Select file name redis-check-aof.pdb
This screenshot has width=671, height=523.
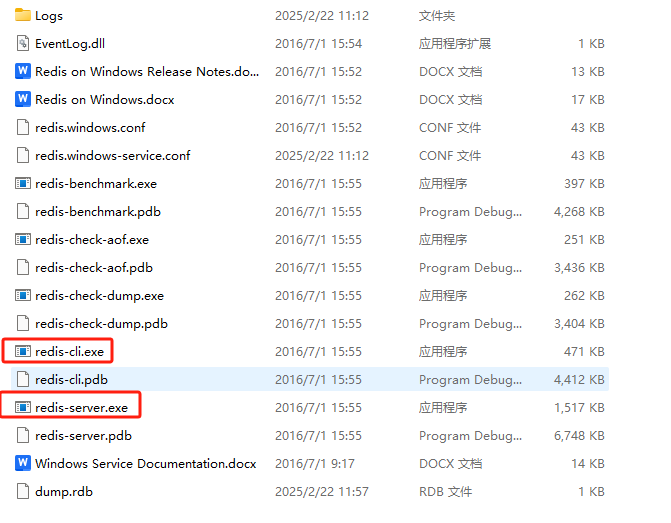94,268
